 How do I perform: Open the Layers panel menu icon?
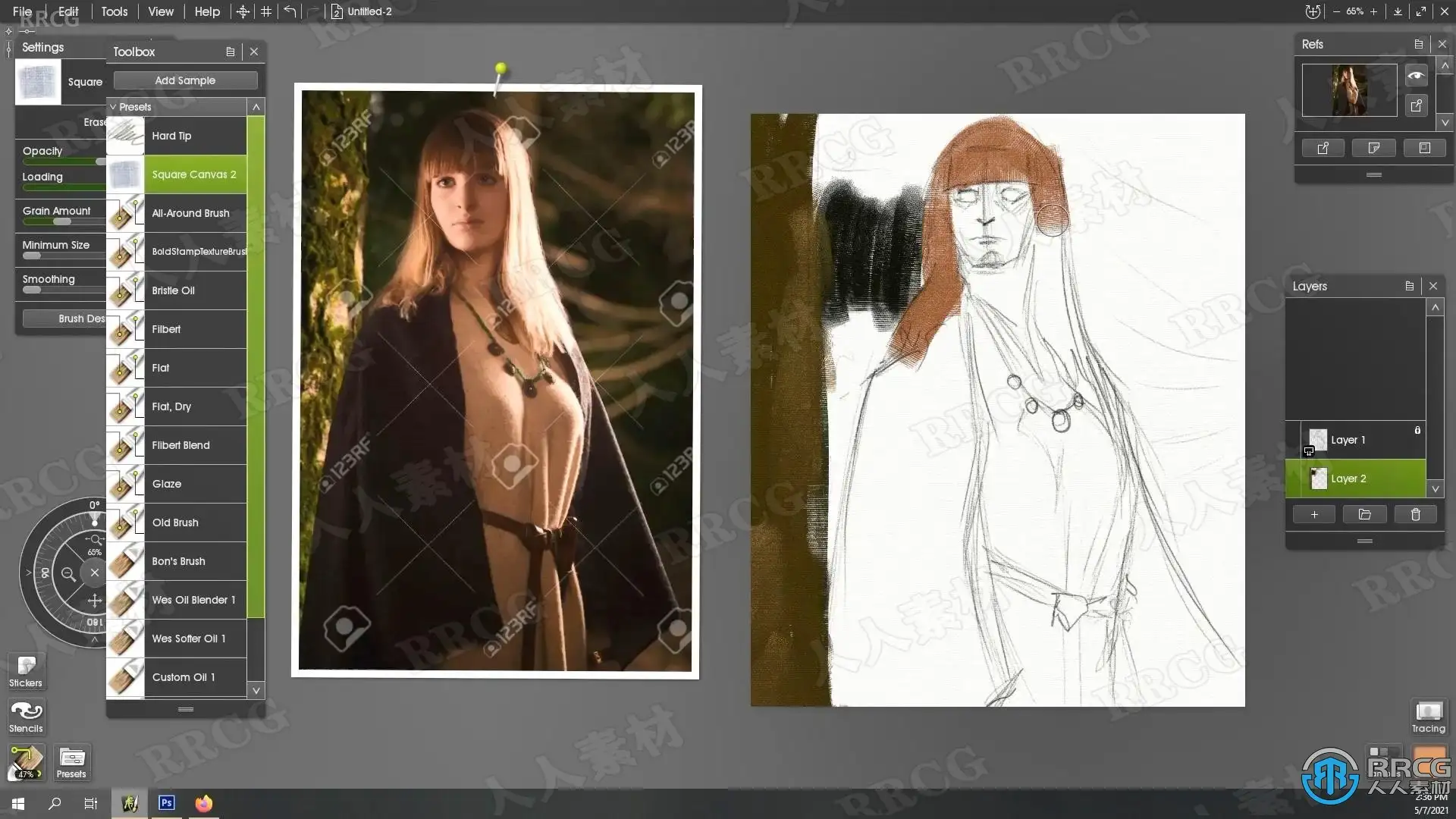pyautogui.click(x=1409, y=286)
